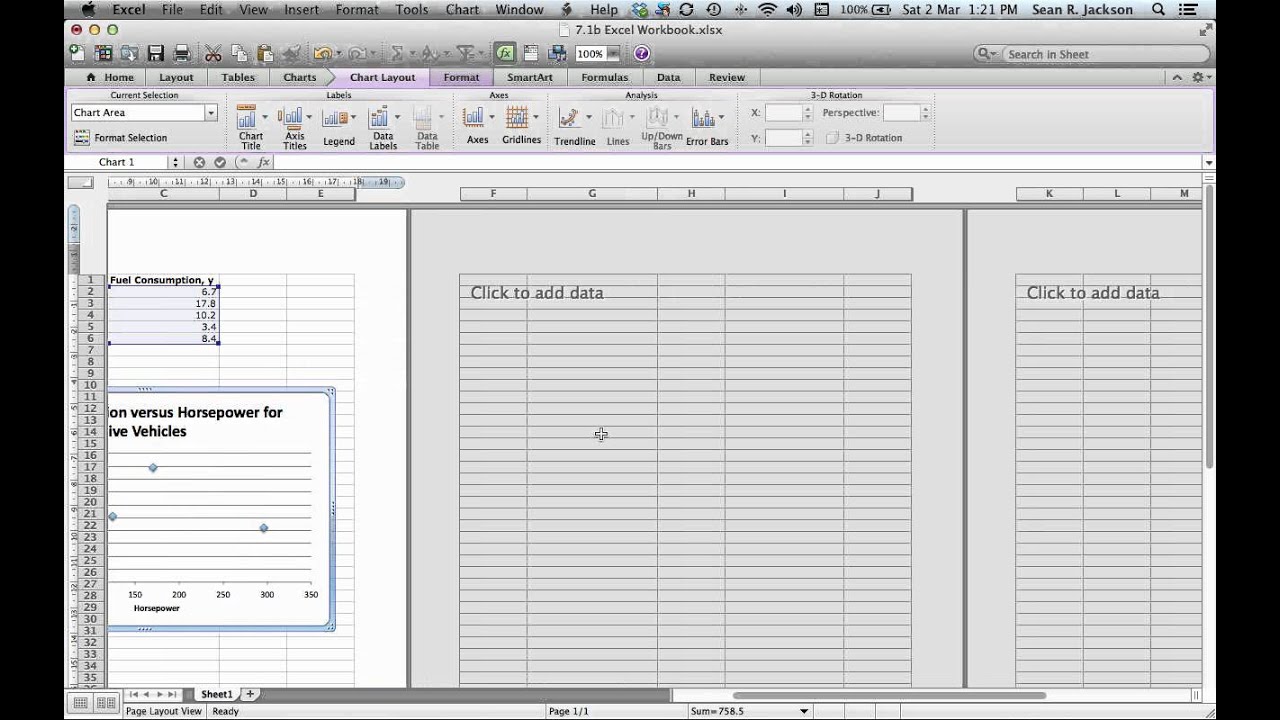Open Excel Help purple question icon
Image resolution: width=1280 pixels, height=720 pixels.
pyautogui.click(x=642, y=54)
